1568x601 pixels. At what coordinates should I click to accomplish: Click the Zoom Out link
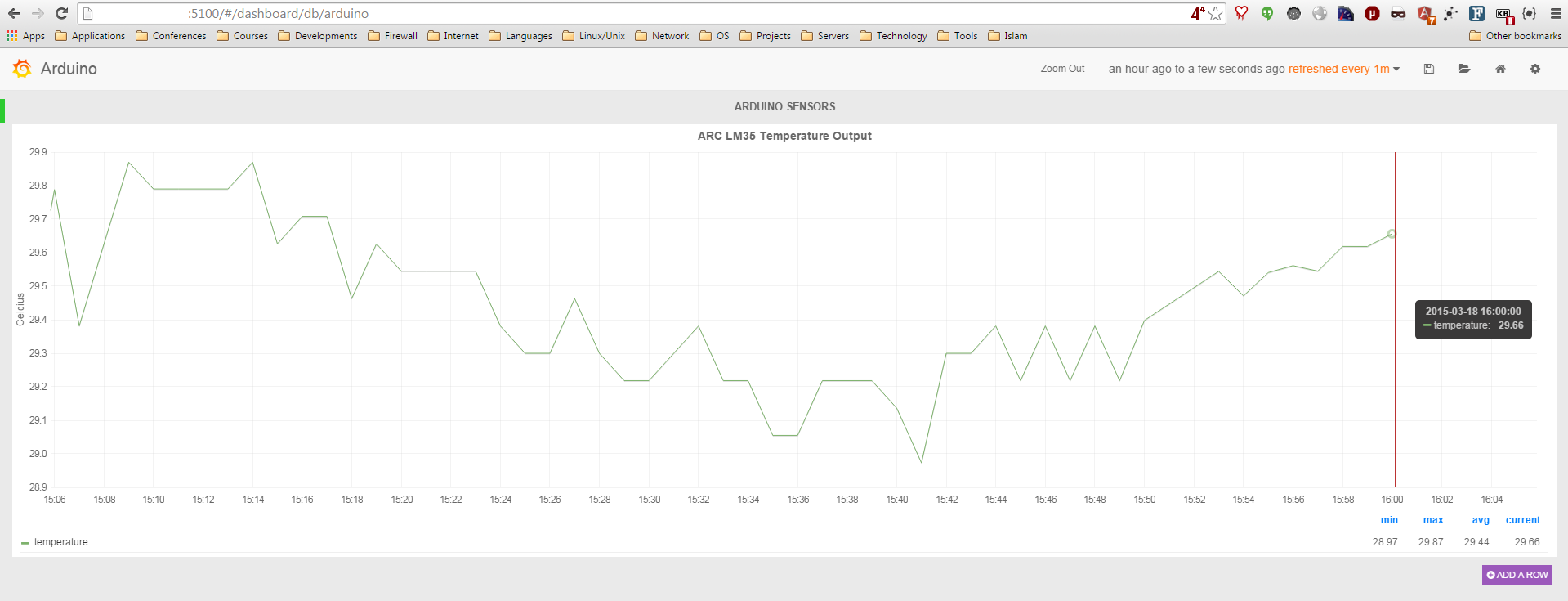click(x=1062, y=69)
